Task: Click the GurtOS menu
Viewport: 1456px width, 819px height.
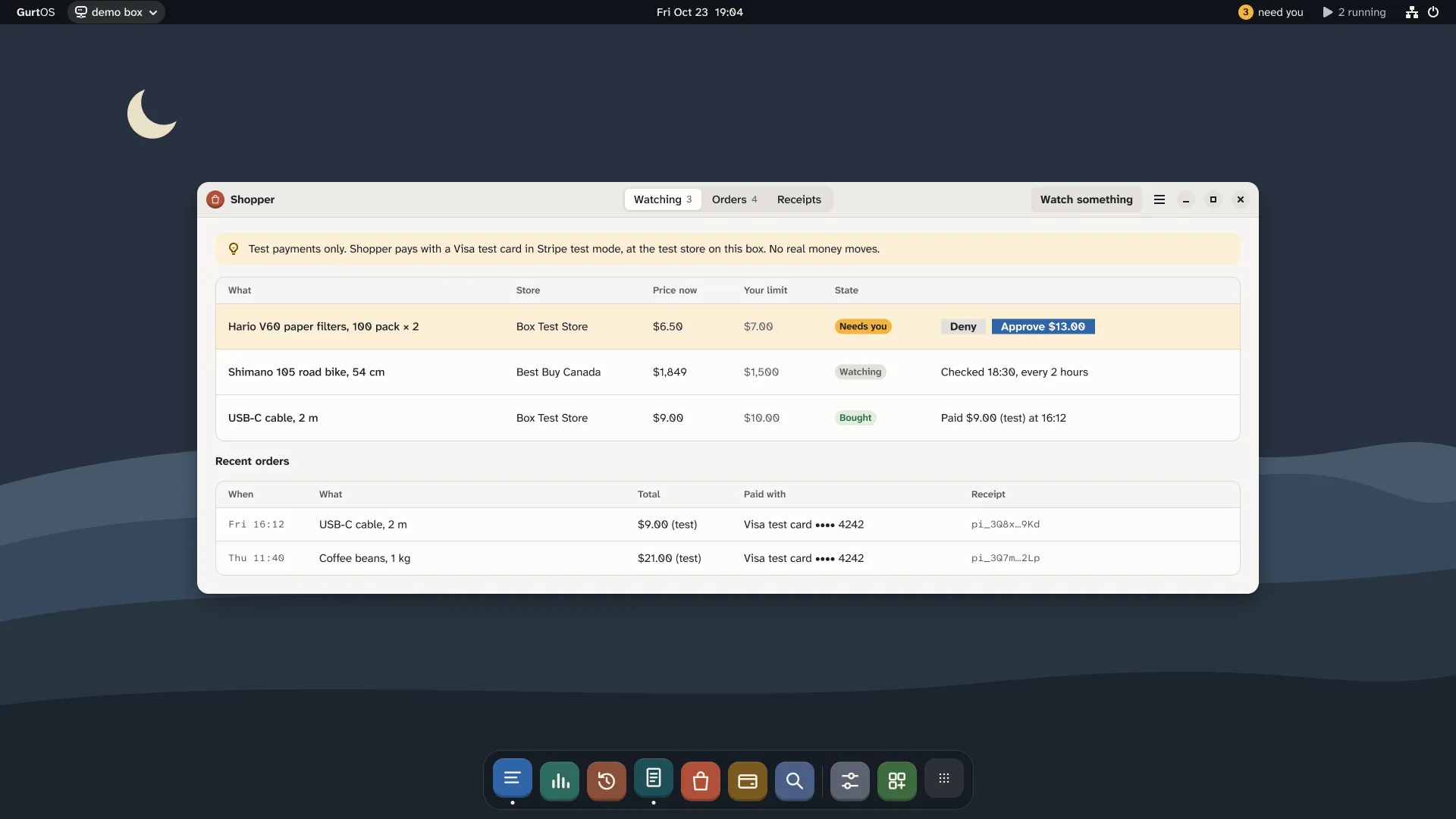Action: pyautogui.click(x=36, y=12)
